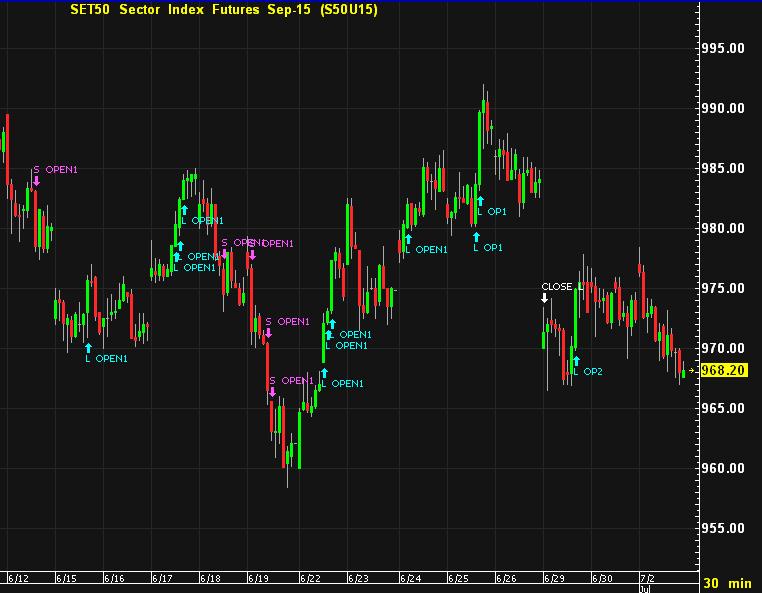
Task: Click magenta S OPEN1 arrow near 6/12
Action: point(36,181)
